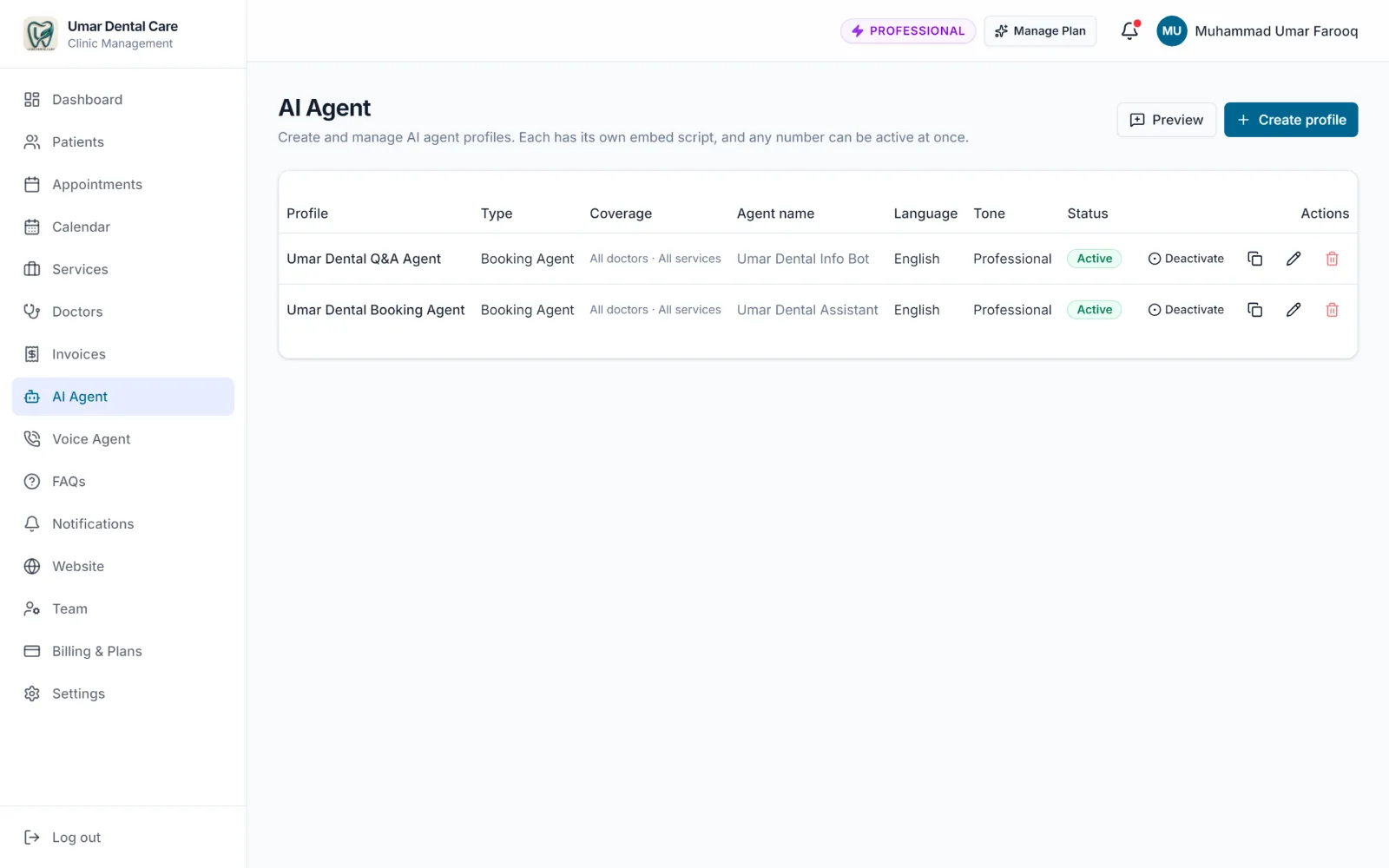This screenshot has width=1389, height=868.
Task: Click the Status column header
Action: pos(1087,214)
